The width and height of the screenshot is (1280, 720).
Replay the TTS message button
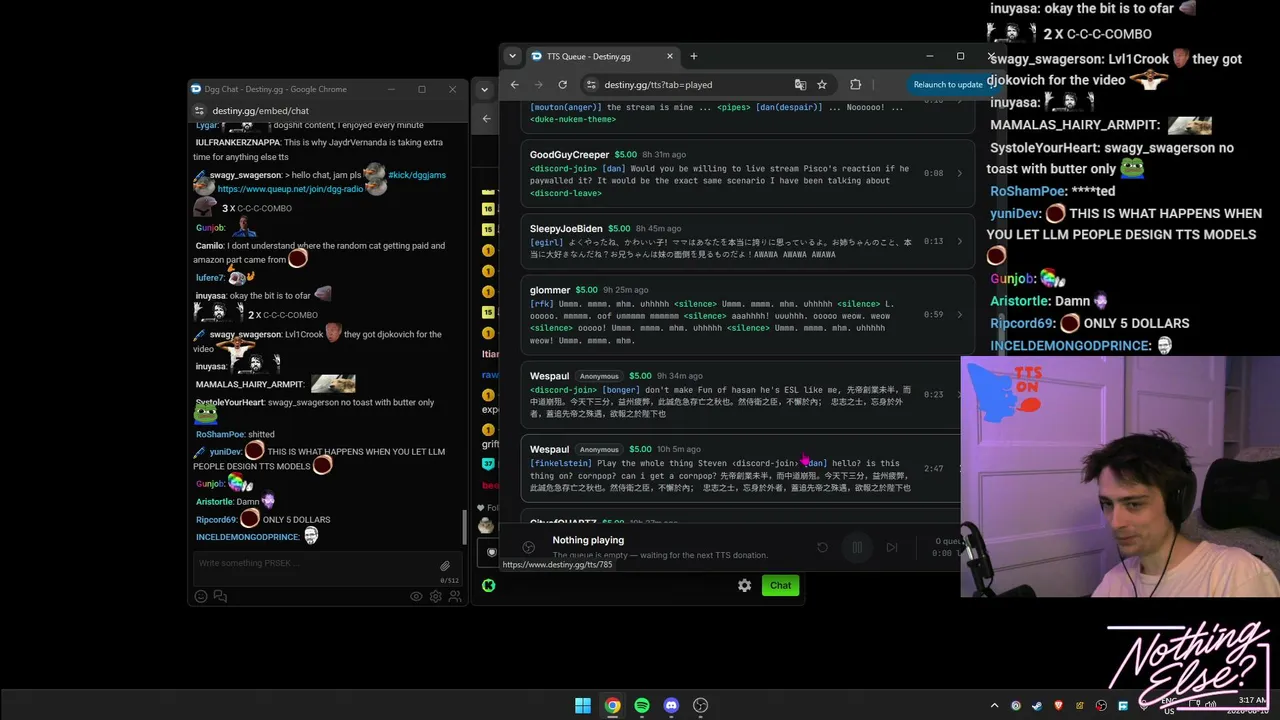pyautogui.click(x=822, y=547)
